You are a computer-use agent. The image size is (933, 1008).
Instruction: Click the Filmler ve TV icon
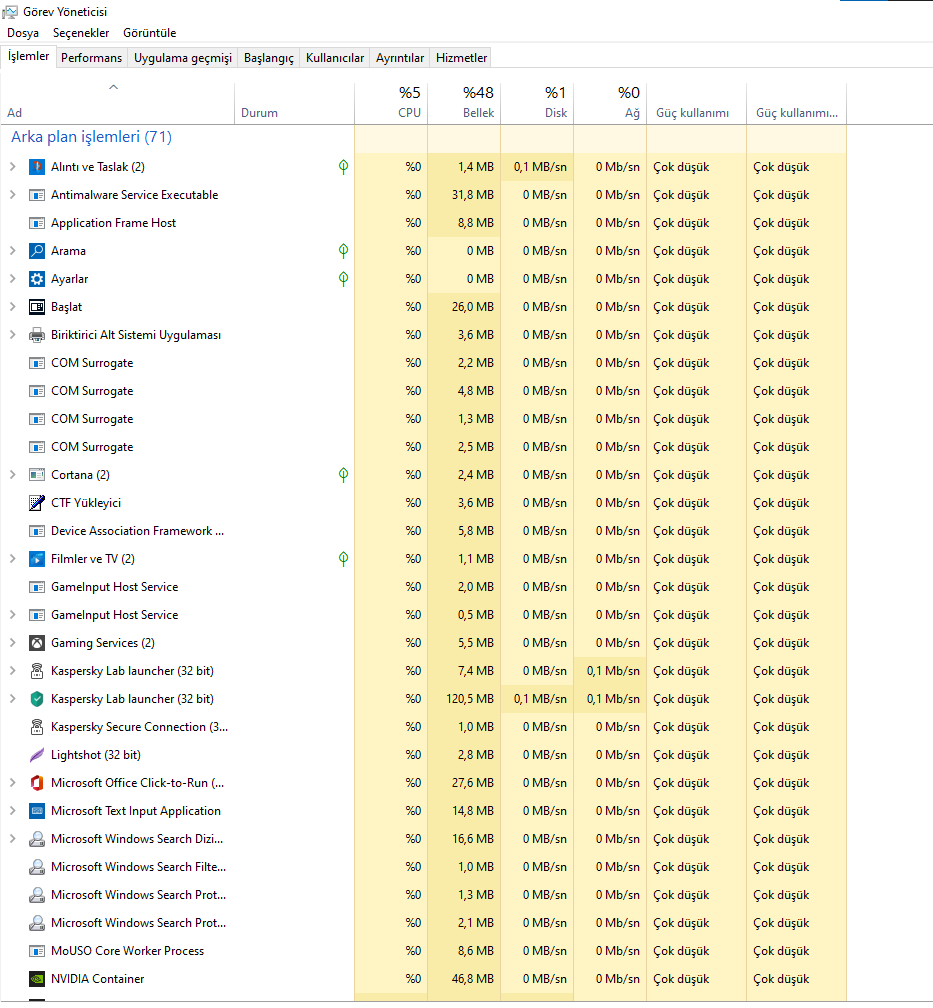[37, 559]
